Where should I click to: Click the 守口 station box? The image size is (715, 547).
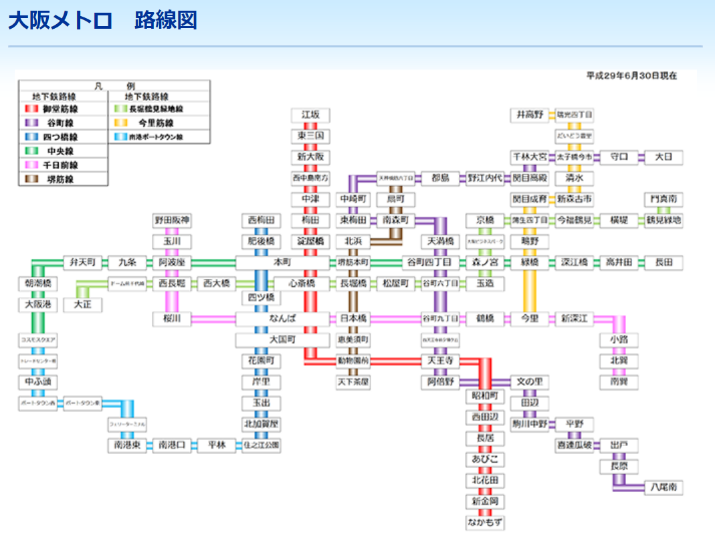point(619,157)
